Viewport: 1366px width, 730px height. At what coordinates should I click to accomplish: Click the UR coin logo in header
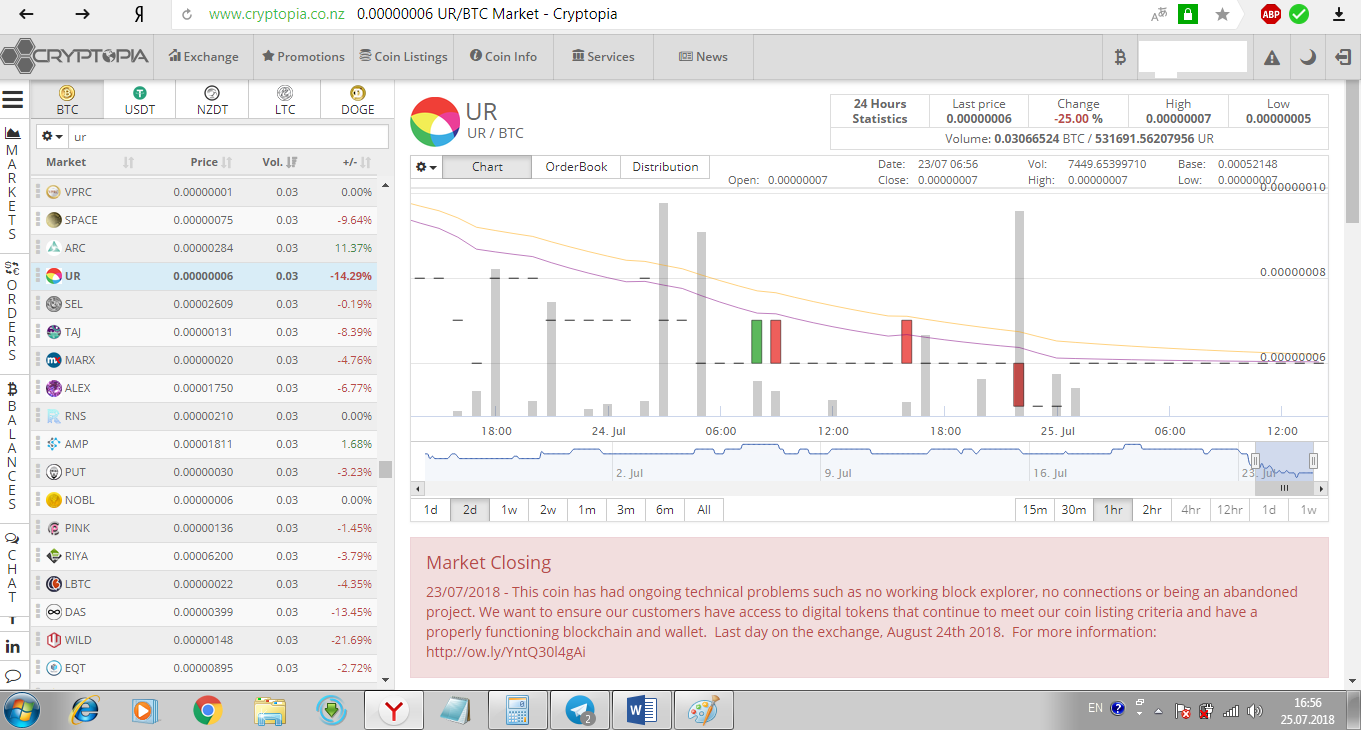[x=435, y=121]
